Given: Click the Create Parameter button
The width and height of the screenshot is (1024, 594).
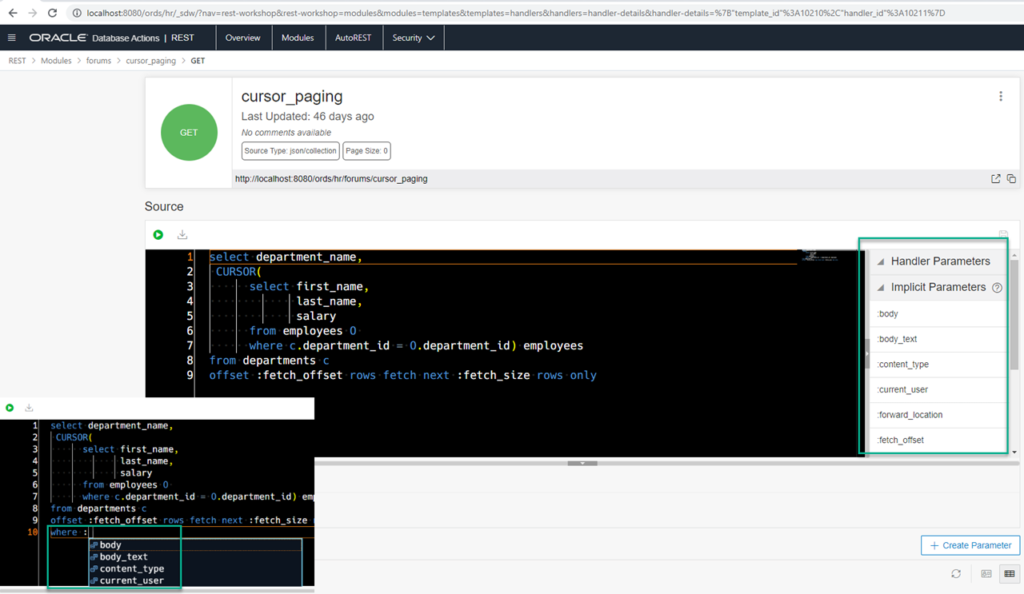Looking at the screenshot, I should click(x=970, y=545).
